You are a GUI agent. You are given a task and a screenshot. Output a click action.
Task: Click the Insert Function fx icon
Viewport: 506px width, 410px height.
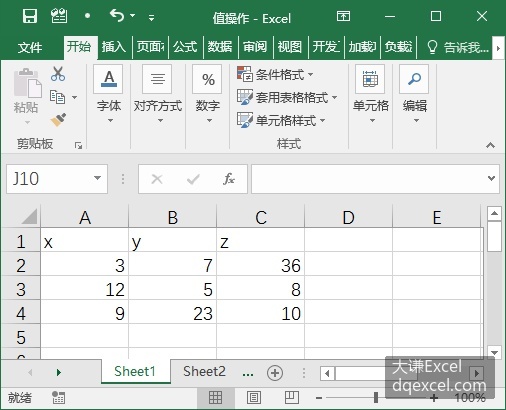pos(229,179)
